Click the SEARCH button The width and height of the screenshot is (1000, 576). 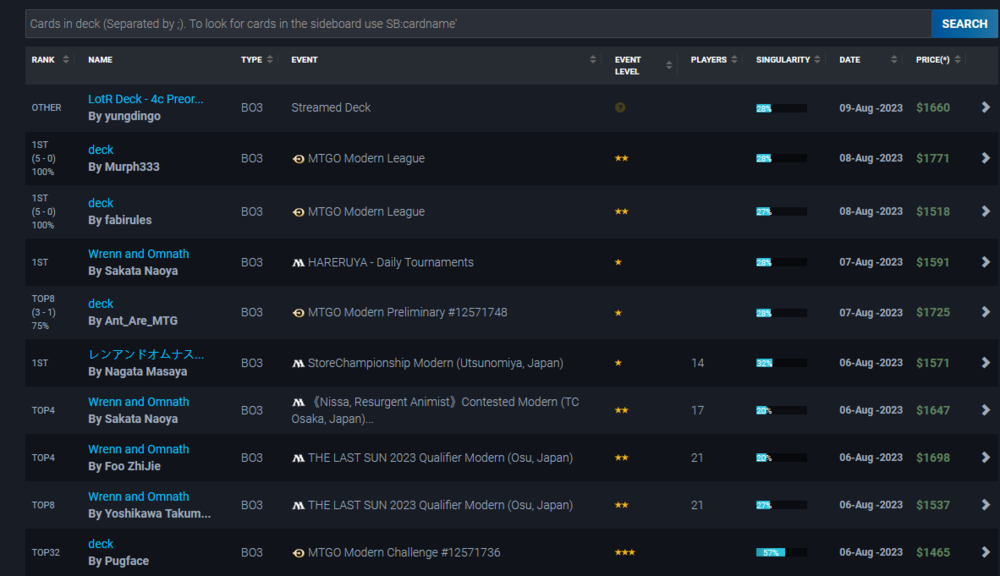(964, 24)
